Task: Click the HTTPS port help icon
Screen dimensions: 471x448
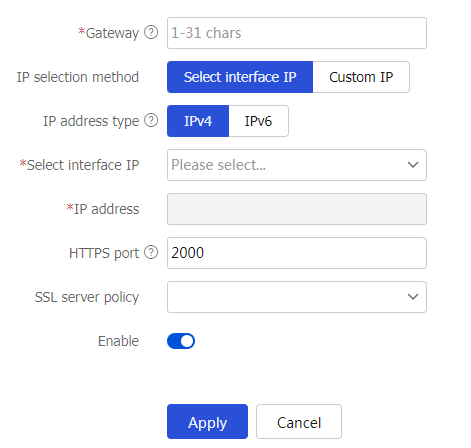Action: [x=151, y=253]
